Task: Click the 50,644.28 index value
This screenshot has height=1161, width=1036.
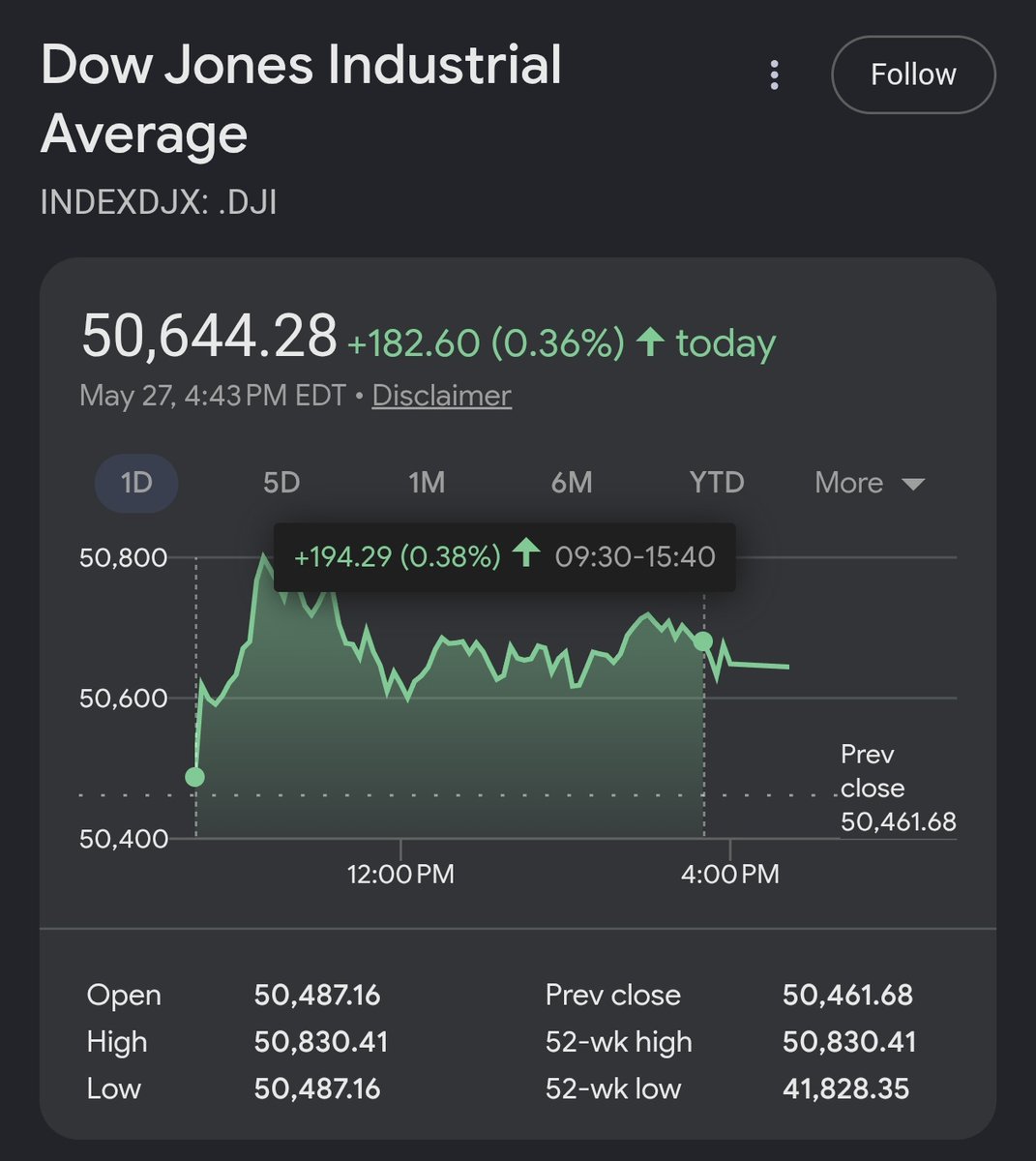Action: click(209, 336)
